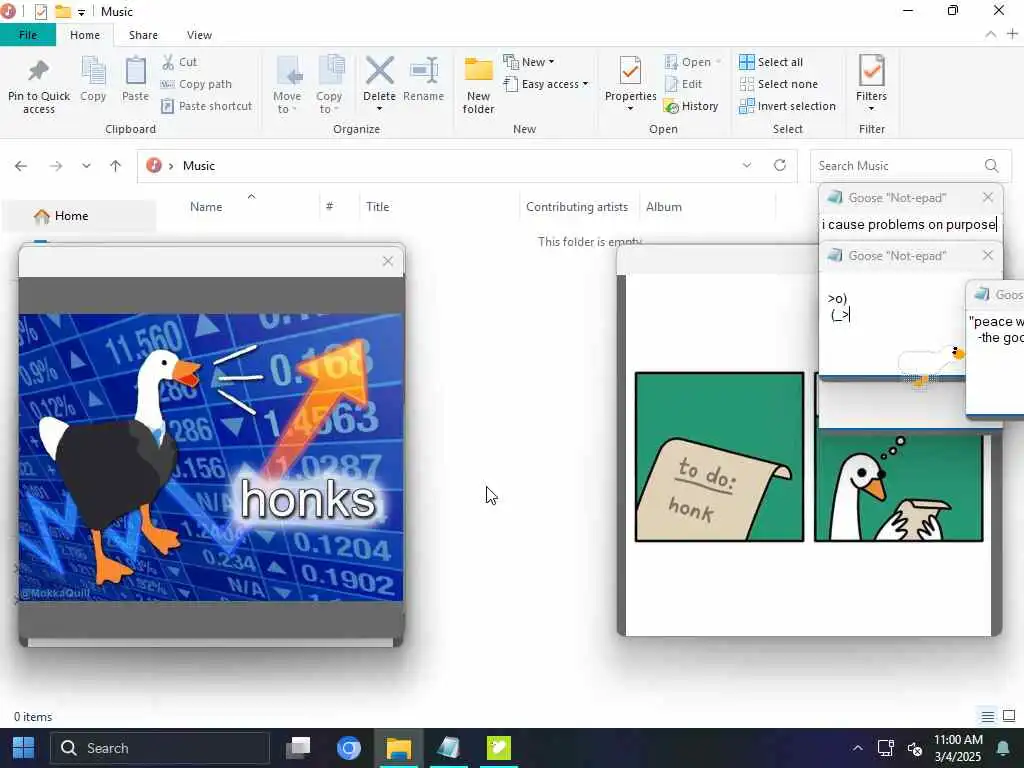Open the Filters dropdown
The width and height of the screenshot is (1024, 768).
tap(871, 84)
